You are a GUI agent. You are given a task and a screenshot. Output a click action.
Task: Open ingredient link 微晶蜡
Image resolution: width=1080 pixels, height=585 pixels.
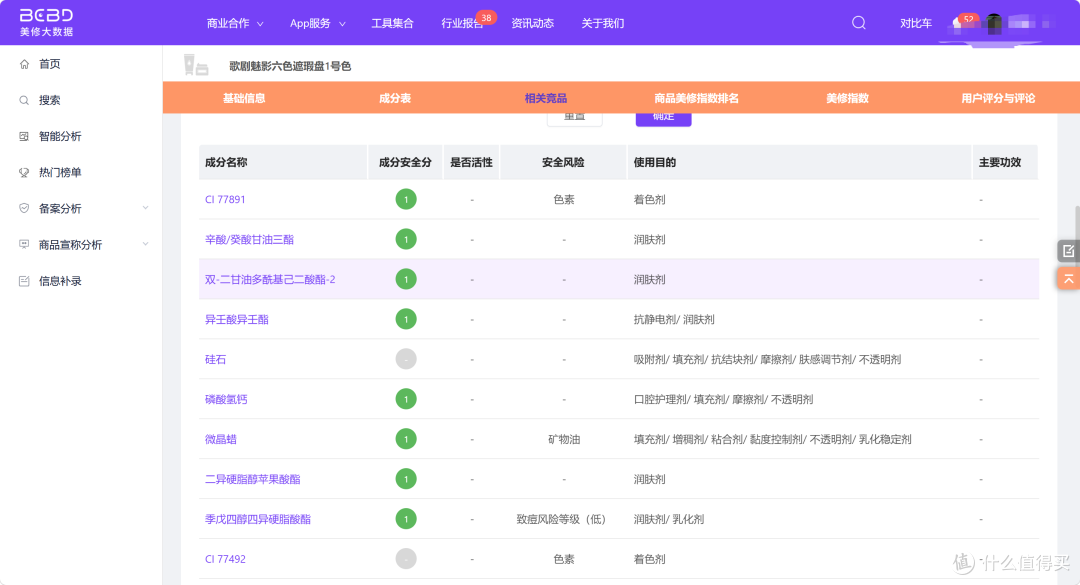click(x=220, y=439)
